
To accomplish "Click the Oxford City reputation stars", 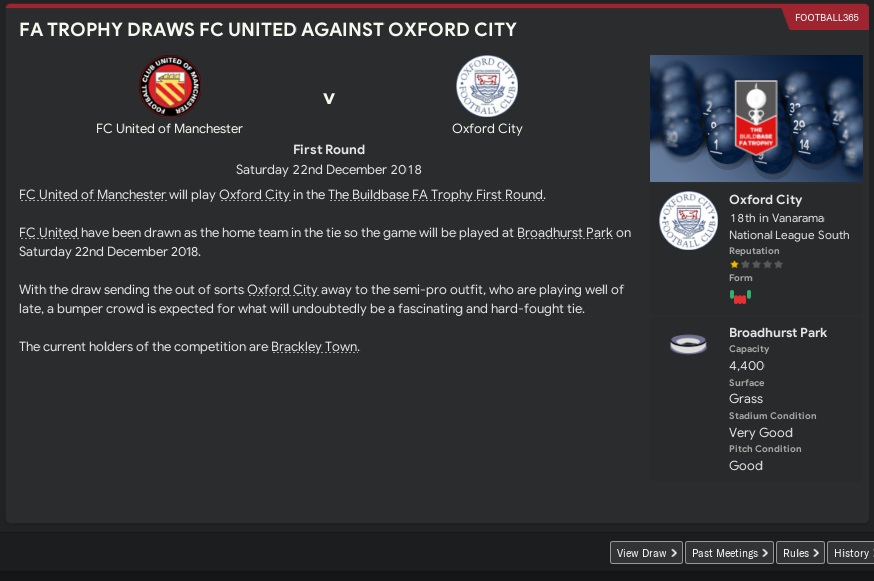I will coord(756,265).
